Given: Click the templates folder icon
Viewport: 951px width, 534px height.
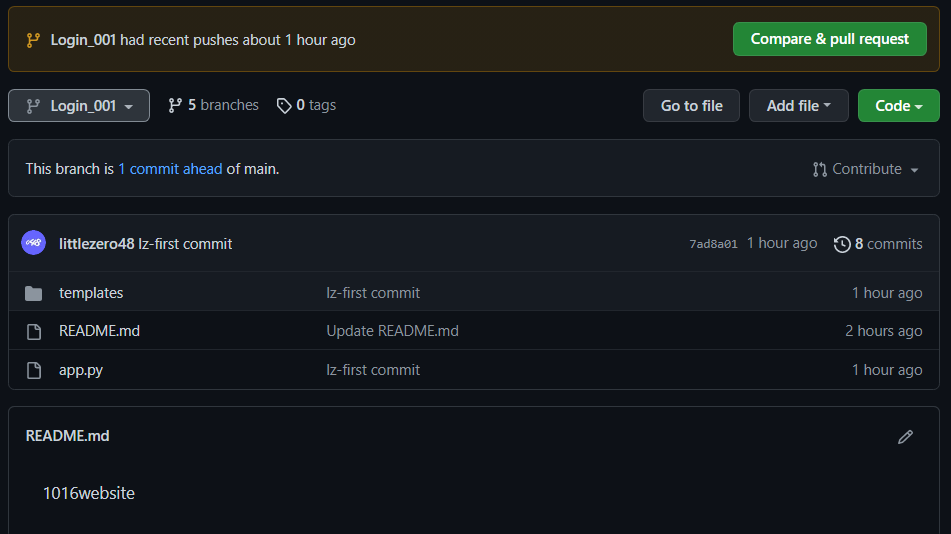Looking at the screenshot, I should [x=33, y=294].
